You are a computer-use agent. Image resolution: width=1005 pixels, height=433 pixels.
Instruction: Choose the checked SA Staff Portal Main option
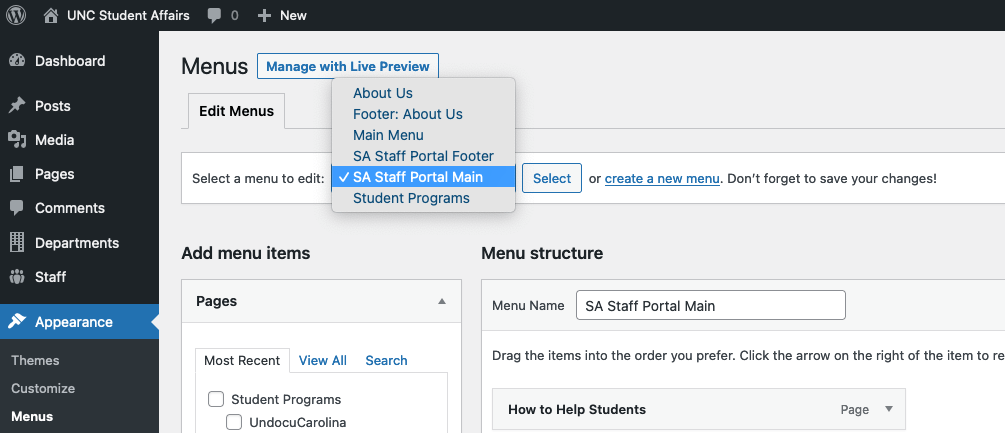(423, 177)
